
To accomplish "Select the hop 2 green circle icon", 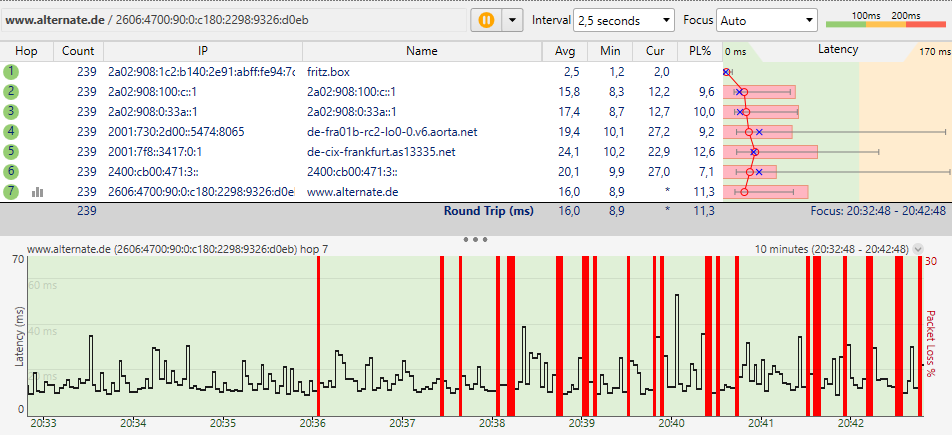I will 11,92.
